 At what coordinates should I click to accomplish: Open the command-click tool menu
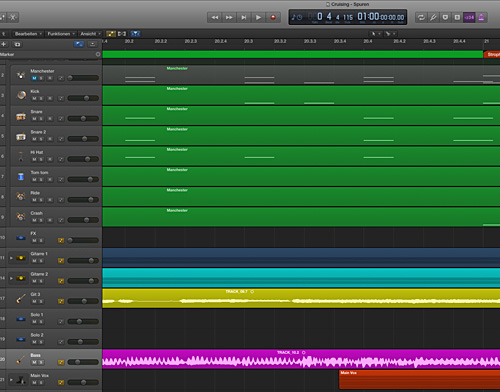click(390, 34)
